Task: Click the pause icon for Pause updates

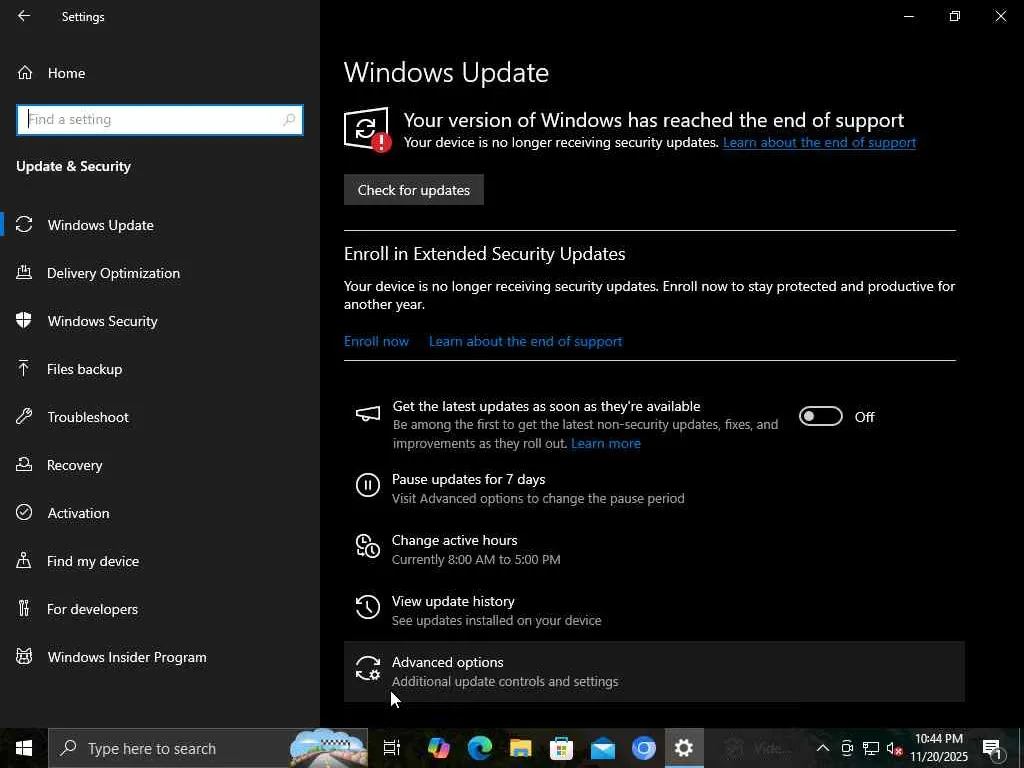Action: tap(368, 485)
